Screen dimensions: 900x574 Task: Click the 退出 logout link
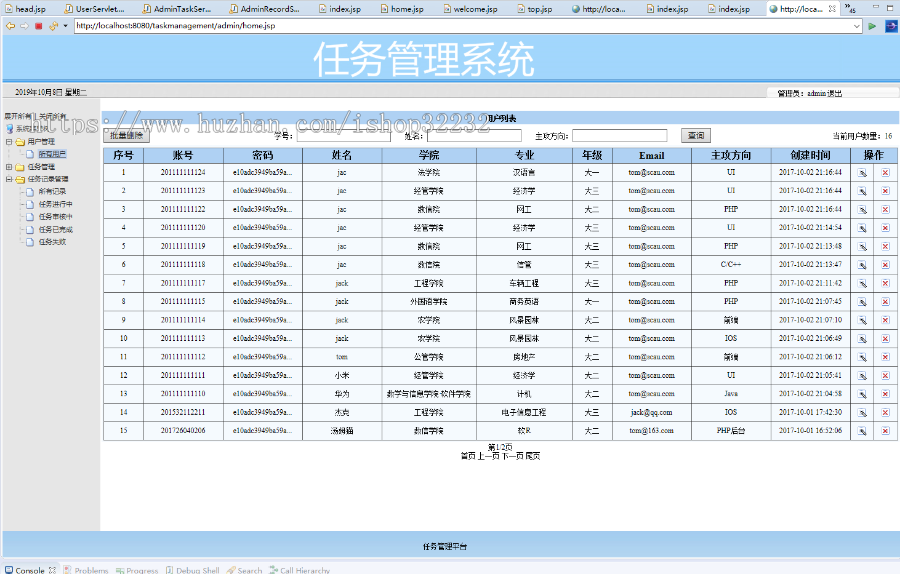click(835, 93)
